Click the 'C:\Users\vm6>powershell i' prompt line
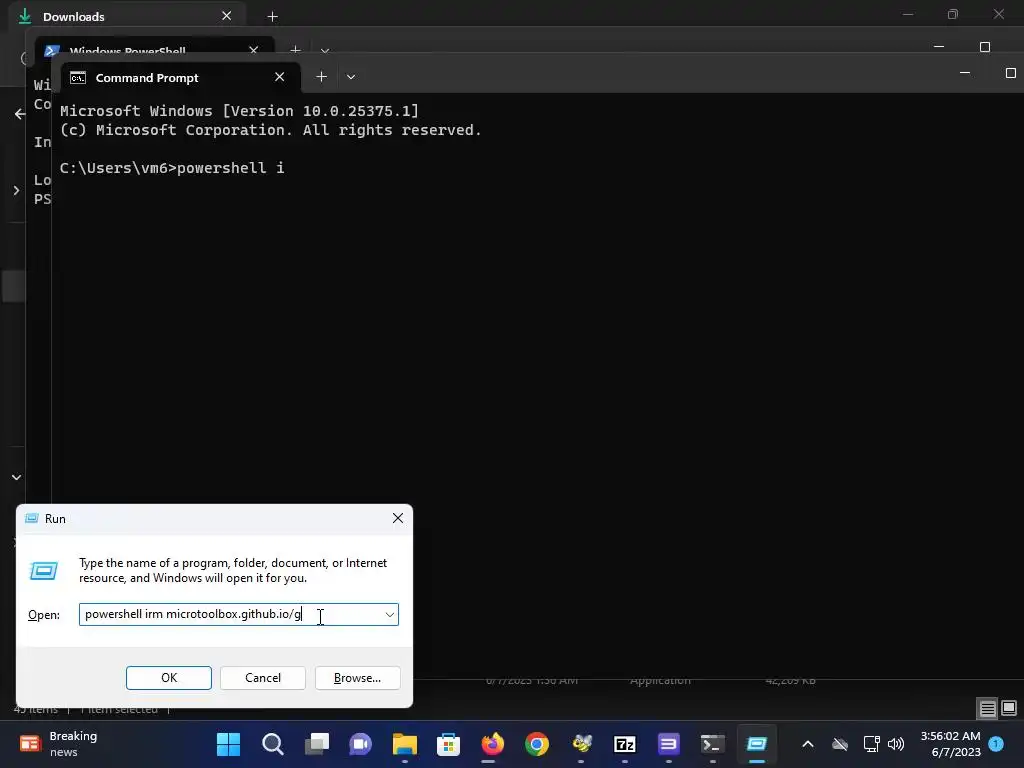Screen dimensions: 1024x768 tap(172, 168)
